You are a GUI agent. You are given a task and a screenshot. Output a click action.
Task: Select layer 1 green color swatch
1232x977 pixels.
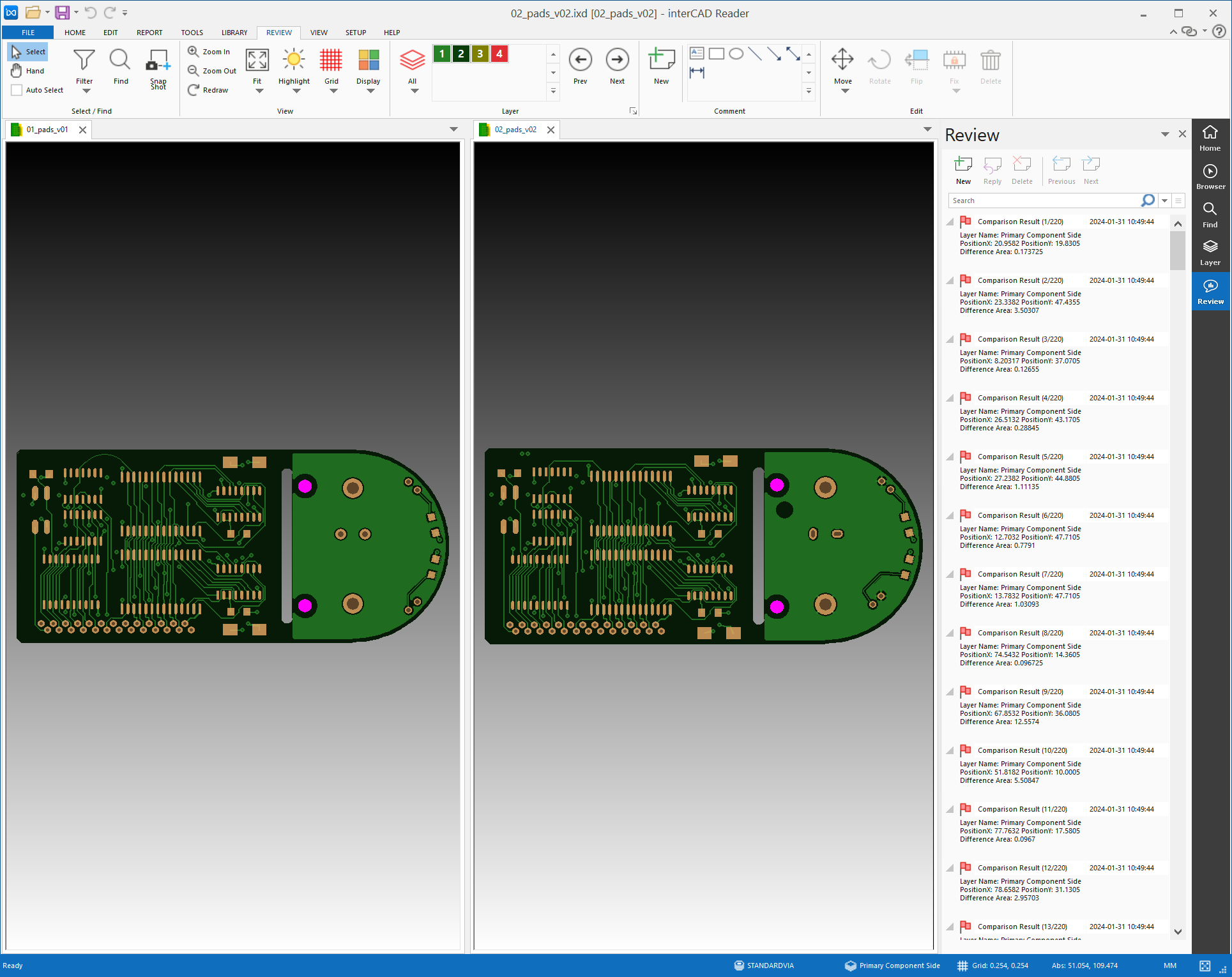point(441,54)
